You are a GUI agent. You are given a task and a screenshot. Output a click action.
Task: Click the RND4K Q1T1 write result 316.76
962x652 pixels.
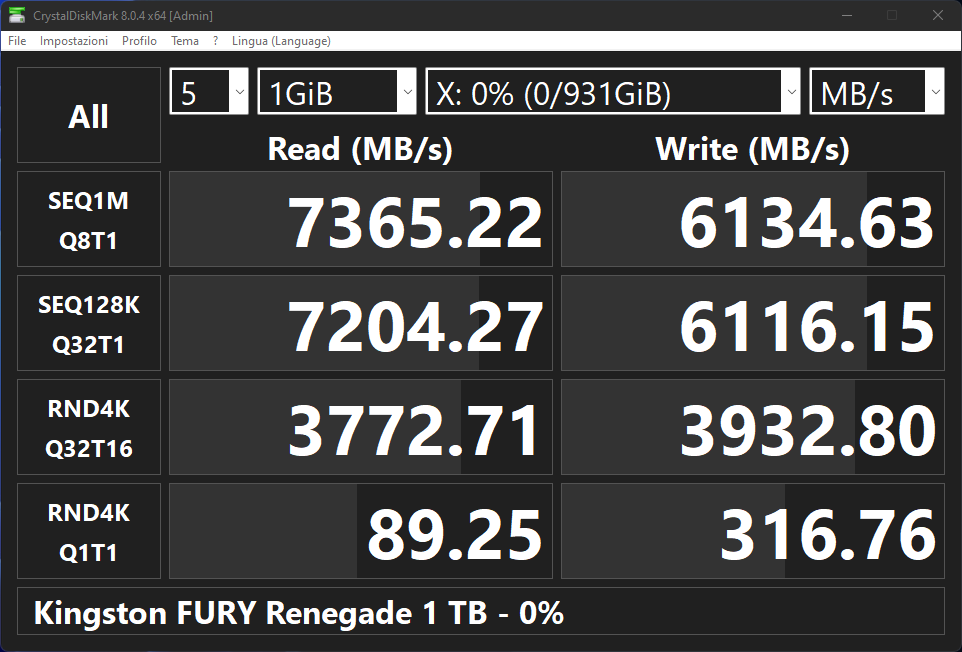(753, 531)
